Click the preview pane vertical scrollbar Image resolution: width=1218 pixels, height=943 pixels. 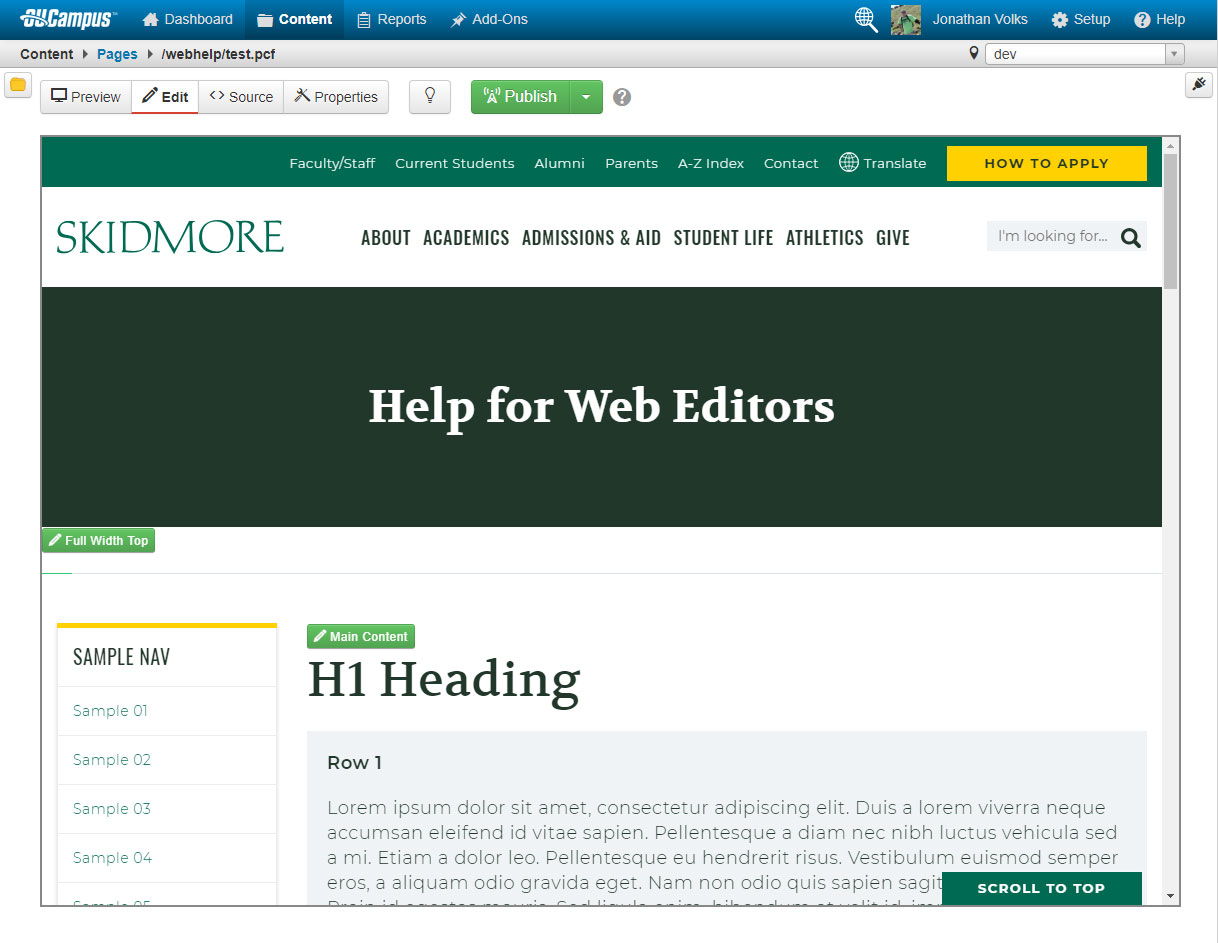(x=1170, y=520)
